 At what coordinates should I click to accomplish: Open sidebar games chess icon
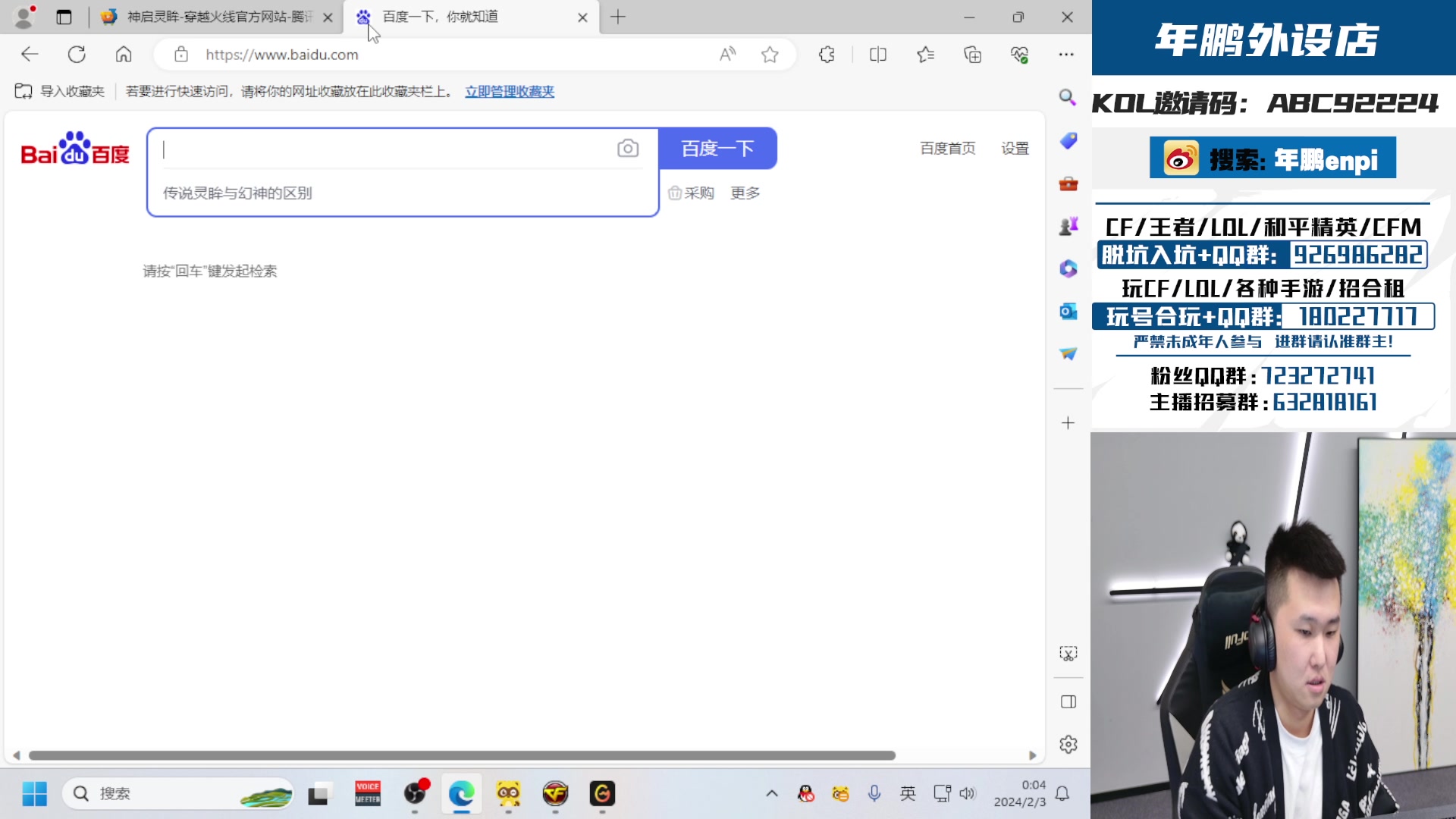coord(1068,226)
